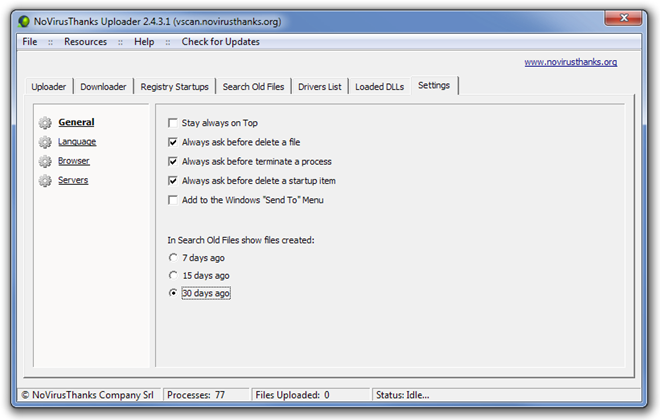
Task: Switch to the Downloader tab
Action: point(103,87)
